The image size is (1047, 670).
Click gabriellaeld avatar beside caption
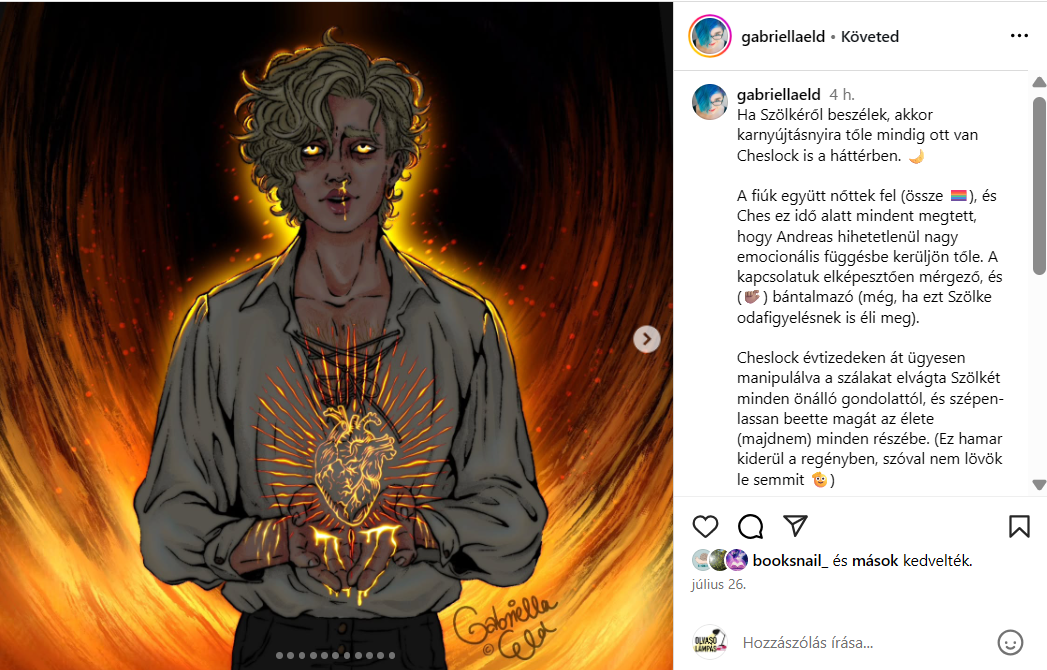click(x=710, y=102)
